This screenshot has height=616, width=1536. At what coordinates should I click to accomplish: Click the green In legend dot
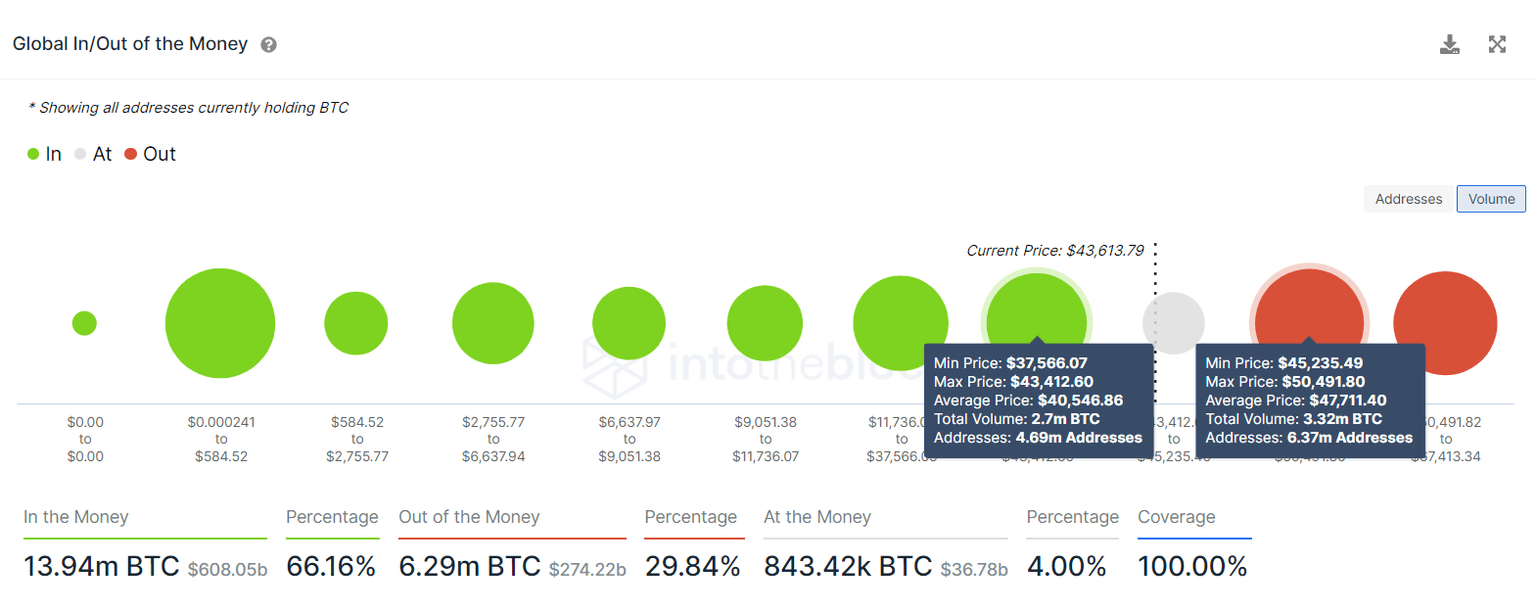(x=33, y=154)
